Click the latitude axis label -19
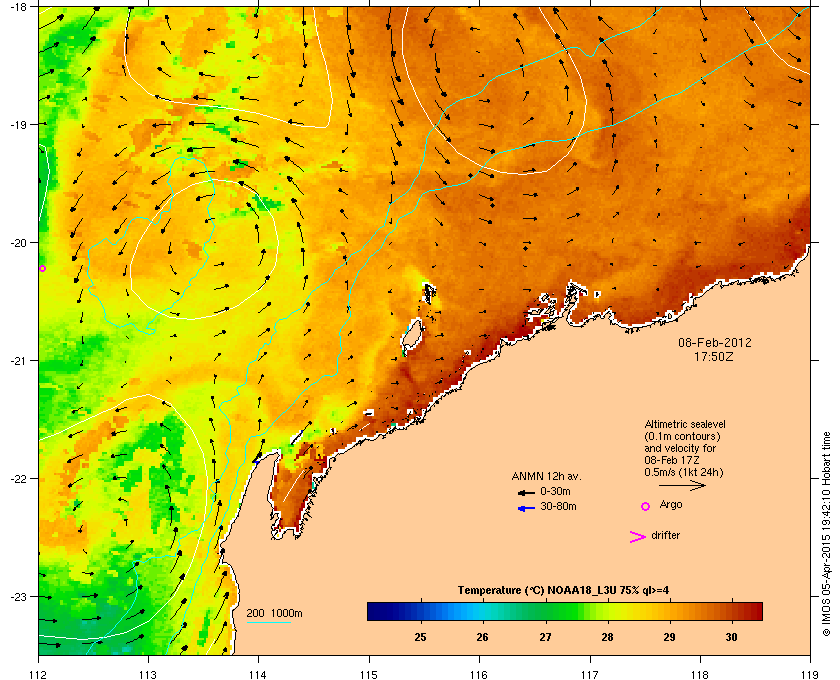Viewport: 840px width, 680px height. click(x=18, y=124)
